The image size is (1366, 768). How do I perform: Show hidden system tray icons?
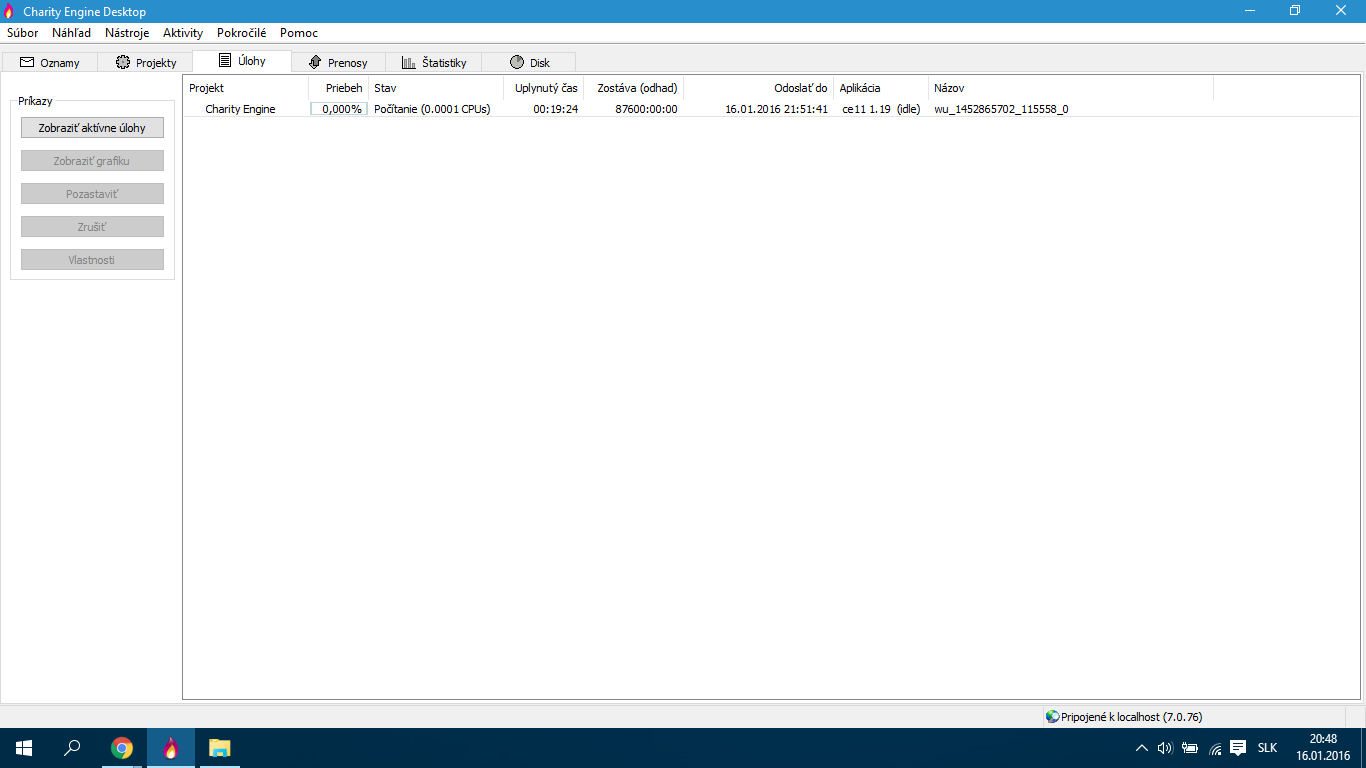(1142, 748)
